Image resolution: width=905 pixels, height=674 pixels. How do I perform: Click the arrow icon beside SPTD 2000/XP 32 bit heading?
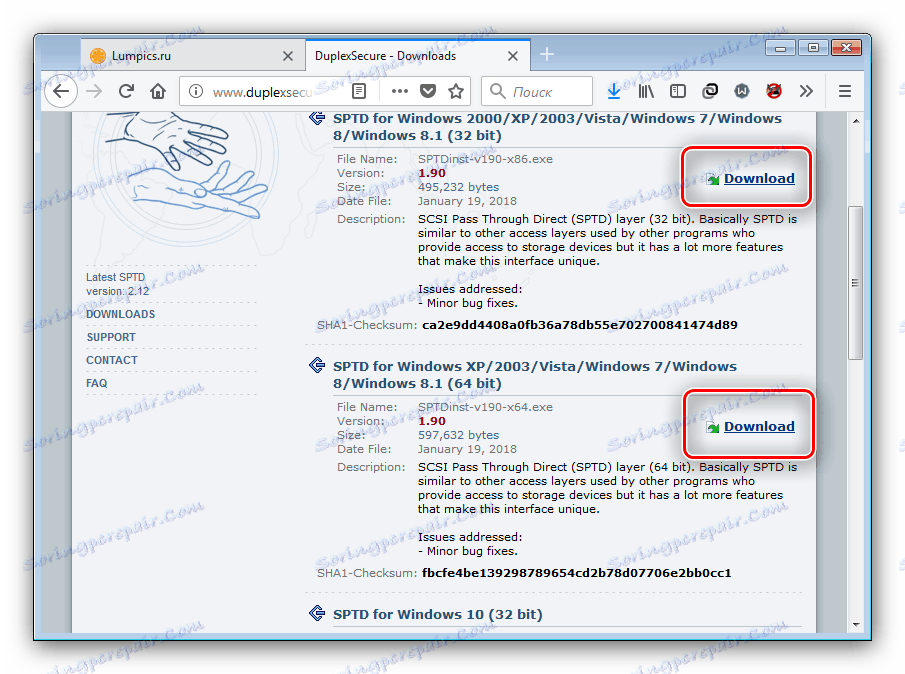coord(317,118)
